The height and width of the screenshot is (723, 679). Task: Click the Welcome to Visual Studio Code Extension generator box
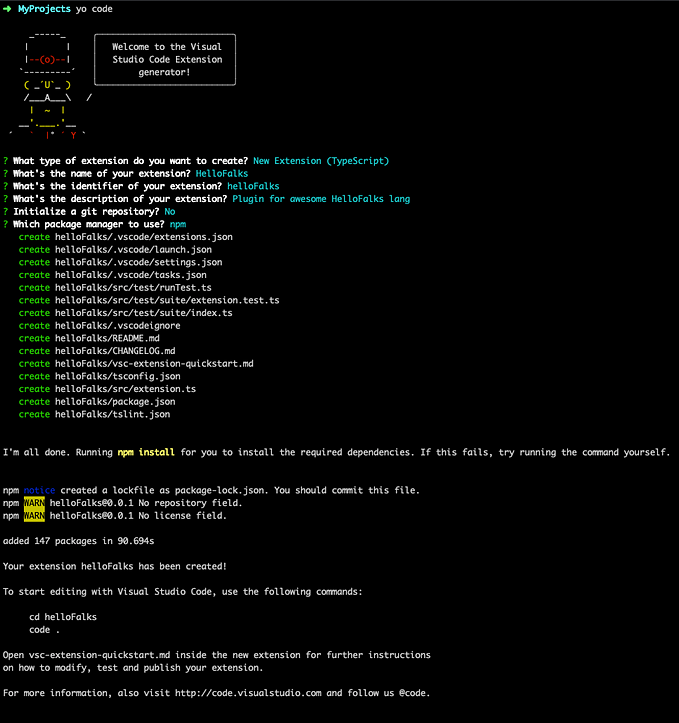165,59
